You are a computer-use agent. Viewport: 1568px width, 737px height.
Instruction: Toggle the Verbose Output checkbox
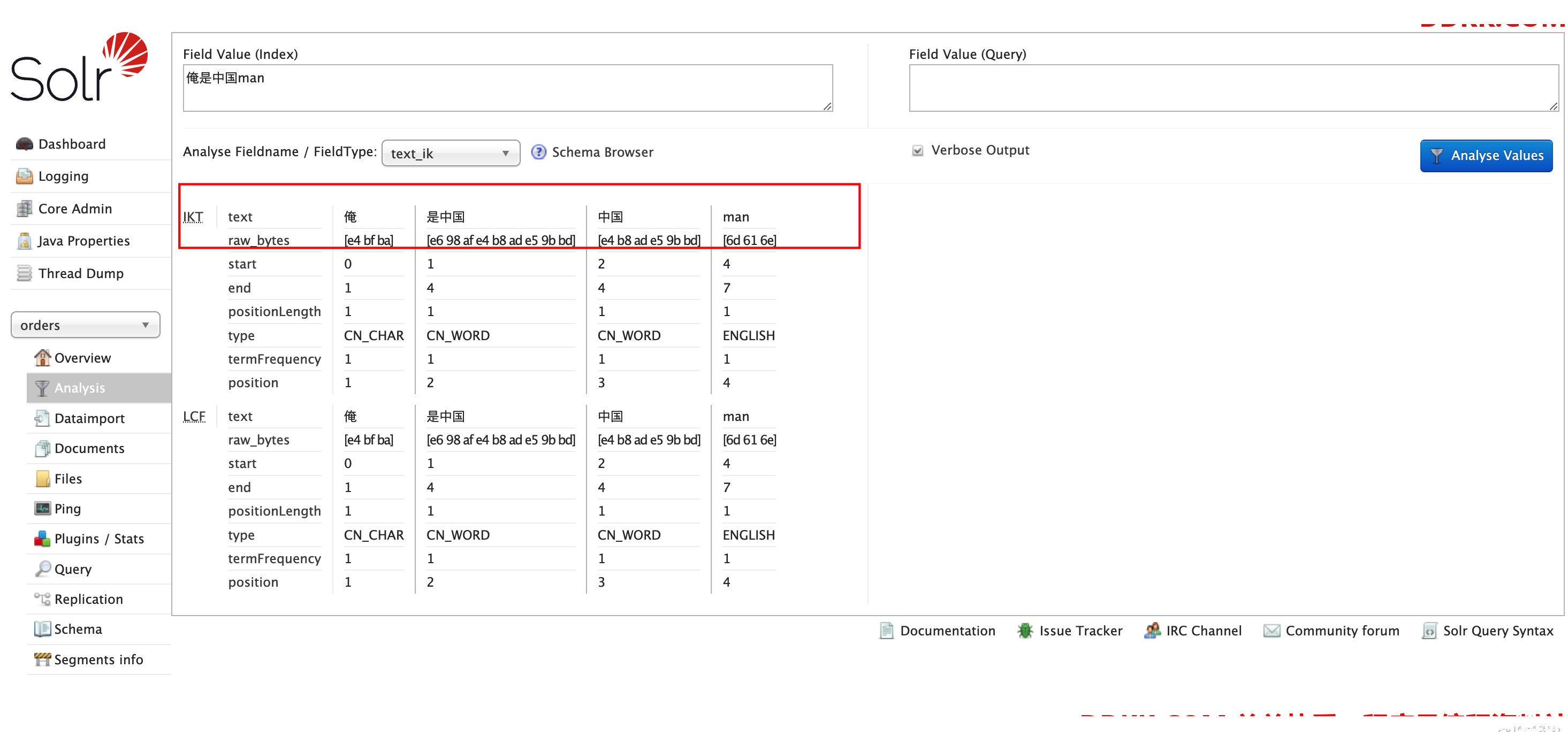[x=917, y=150]
